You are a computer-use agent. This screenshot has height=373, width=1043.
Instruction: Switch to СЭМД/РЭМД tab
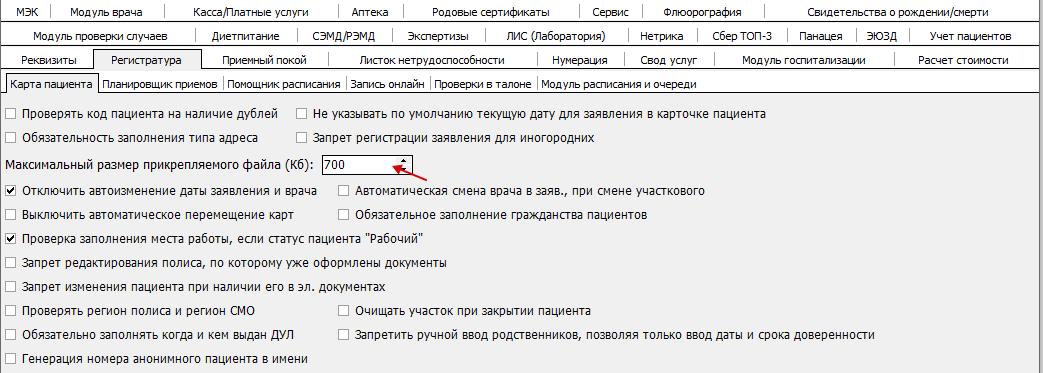pyautogui.click(x=345, y=36)
